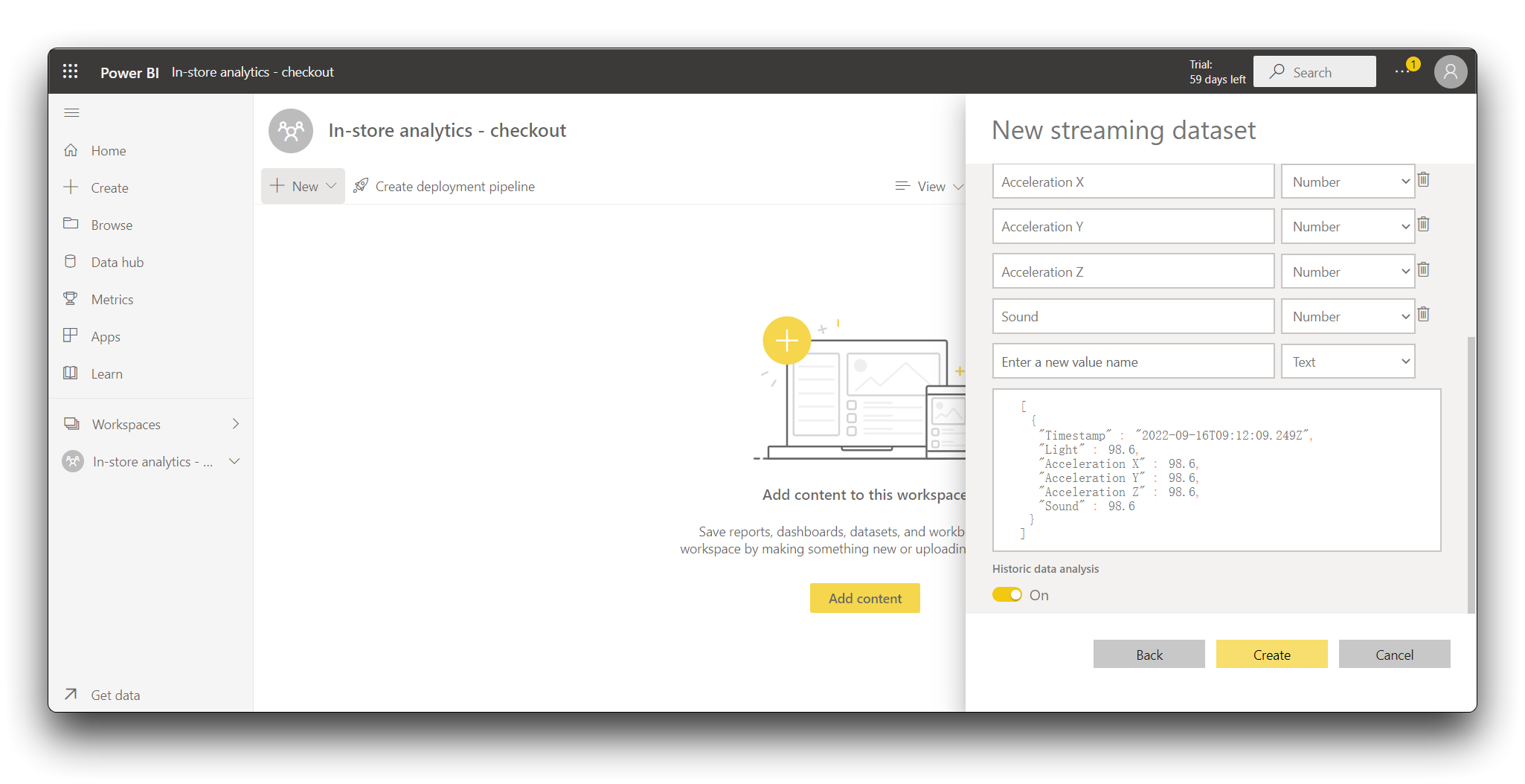Open Acceleration Y type dropdown

(1348, 226)
